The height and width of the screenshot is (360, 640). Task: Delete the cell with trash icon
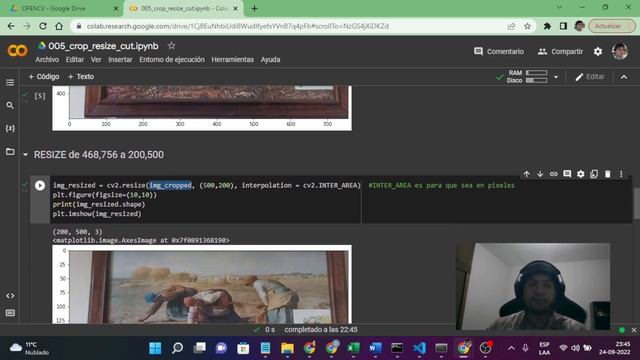[x=607, y=174]
